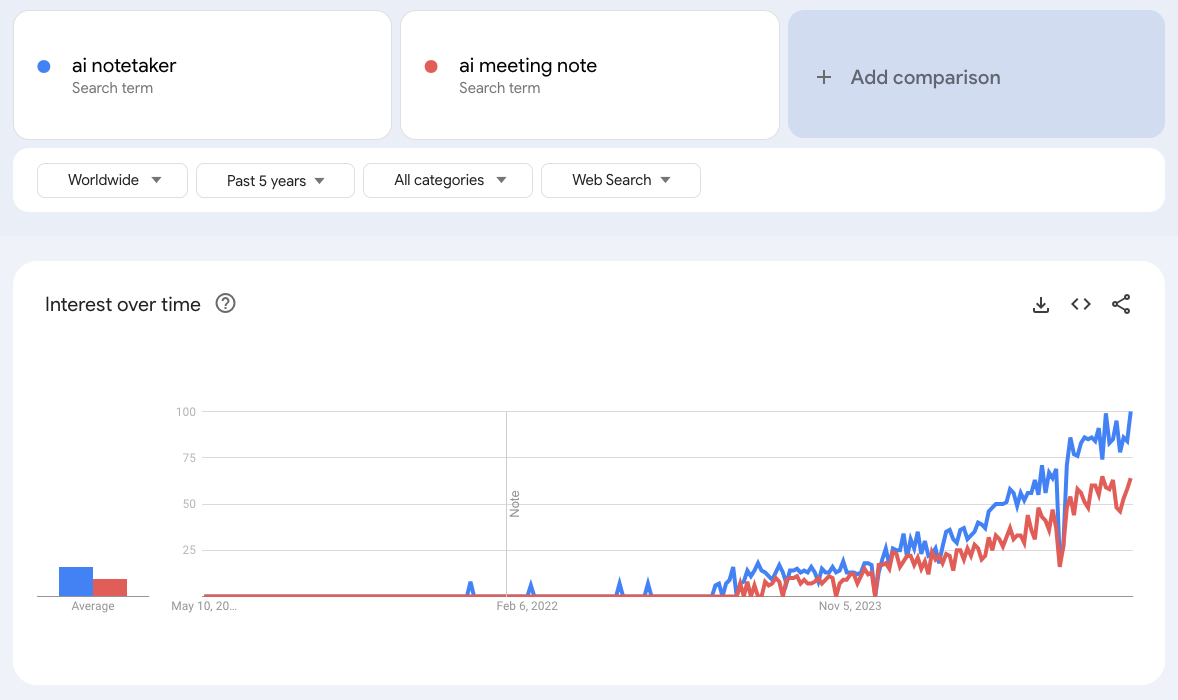Open the All categories dropdown
The image size is (1178, 700).
click(x=448, y=180)
